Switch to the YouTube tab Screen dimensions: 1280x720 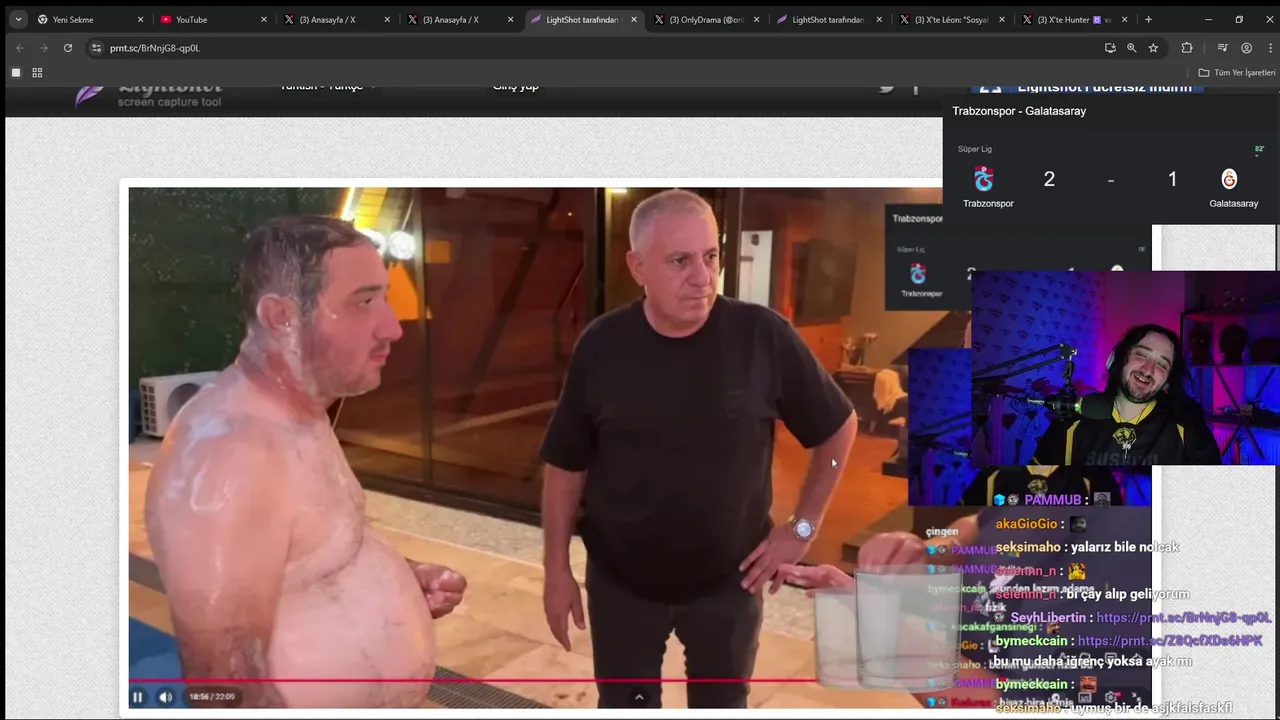pos(214,19)
